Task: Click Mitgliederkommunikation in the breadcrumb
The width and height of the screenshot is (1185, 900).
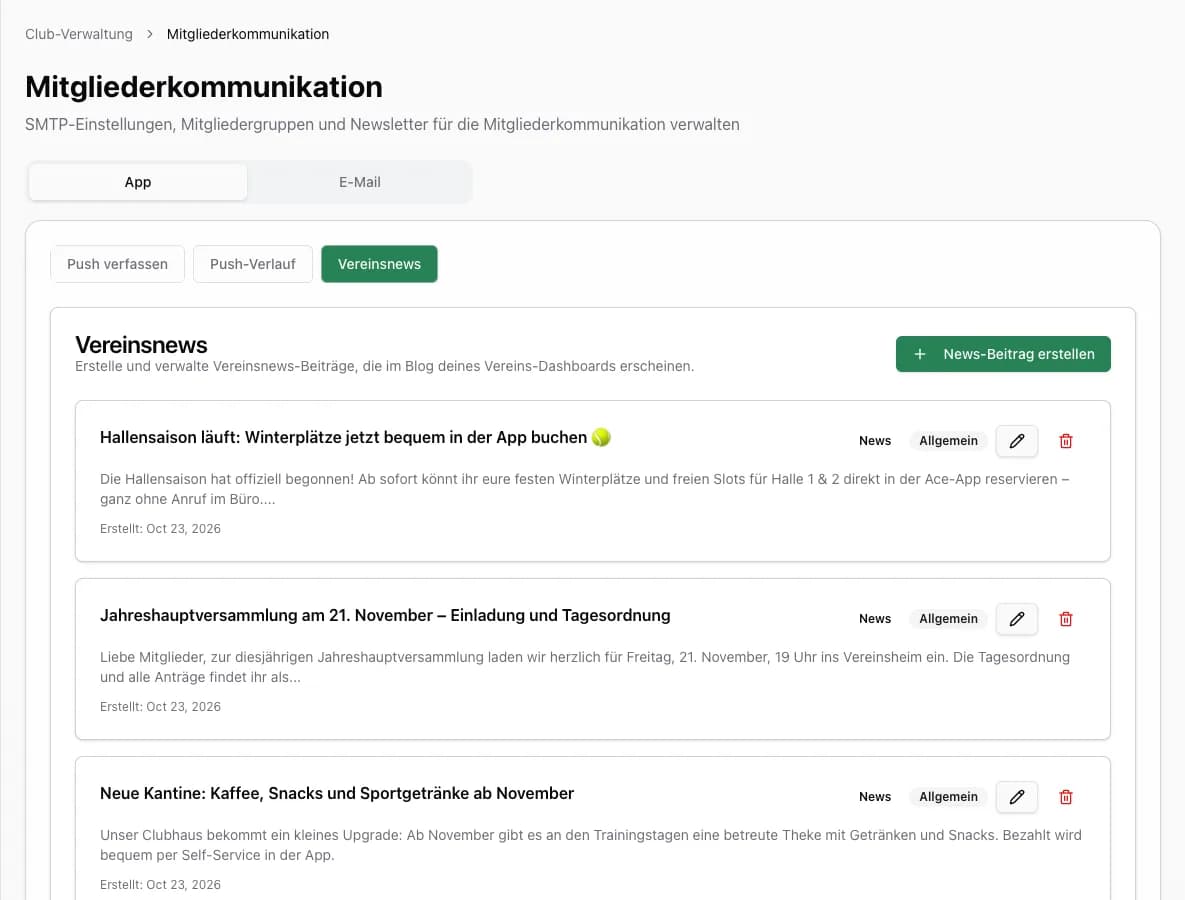Action: 248,34
